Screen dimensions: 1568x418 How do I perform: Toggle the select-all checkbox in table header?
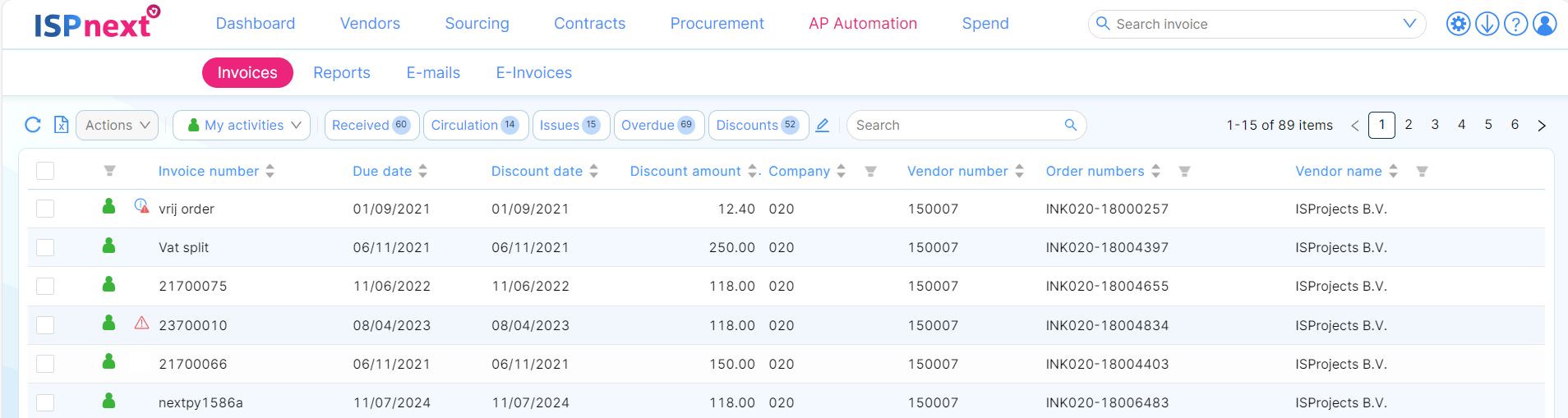tap(45, 171)
